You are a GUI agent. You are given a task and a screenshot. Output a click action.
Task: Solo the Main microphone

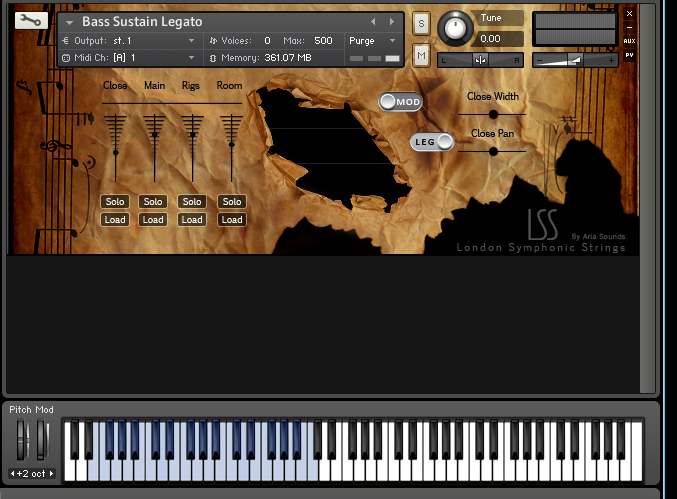coord(153,202)
